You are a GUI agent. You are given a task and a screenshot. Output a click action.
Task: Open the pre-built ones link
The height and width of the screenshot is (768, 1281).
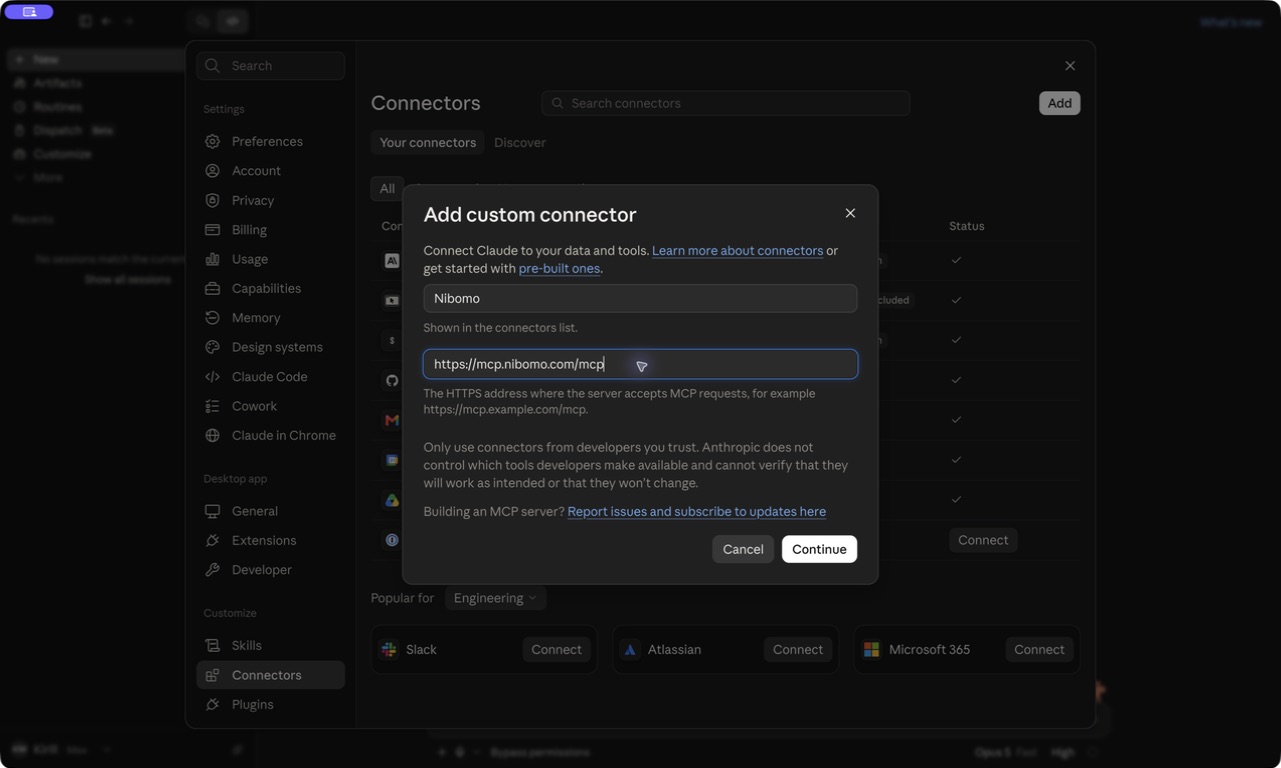pos(559,268)
